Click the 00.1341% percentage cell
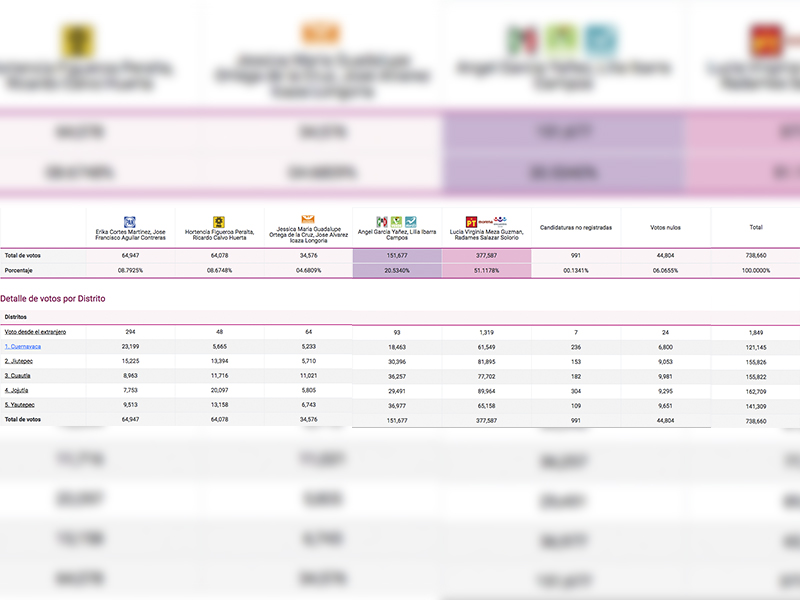Viewport: 800px width, 600px height. coord(576,270)
